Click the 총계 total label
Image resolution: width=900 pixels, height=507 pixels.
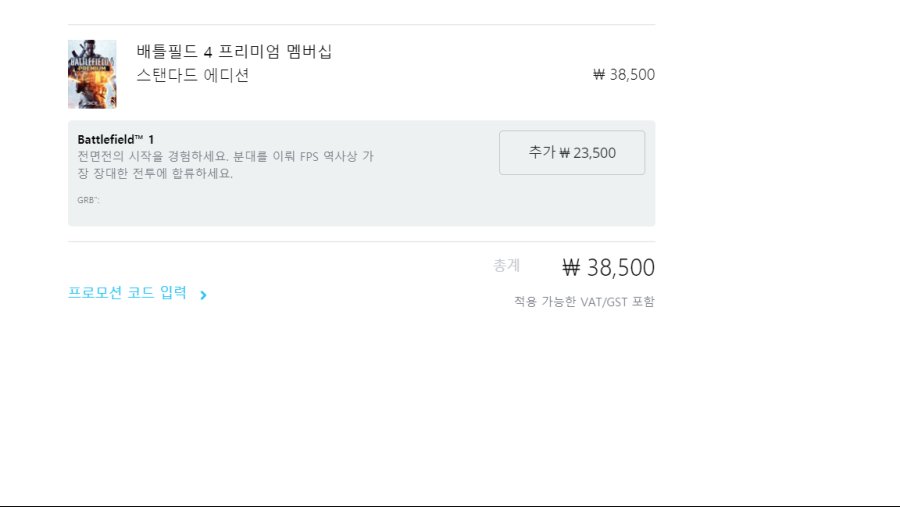coord(507,265)
